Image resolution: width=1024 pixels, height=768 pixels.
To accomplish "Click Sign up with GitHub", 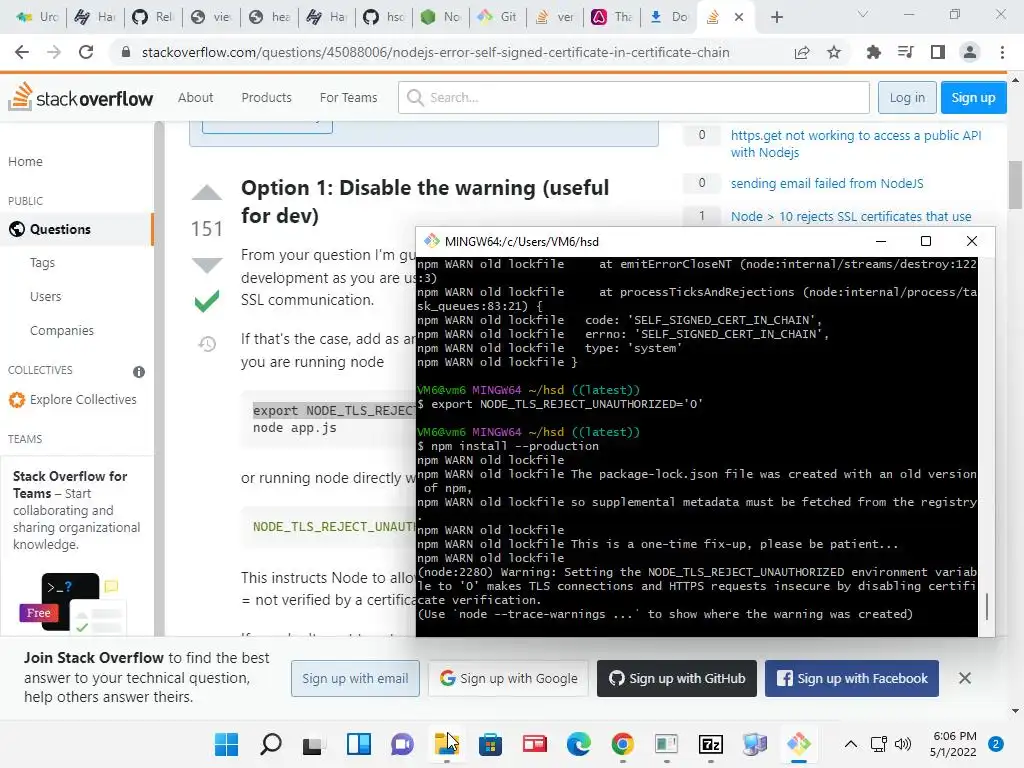I will (x=677, y=679).
